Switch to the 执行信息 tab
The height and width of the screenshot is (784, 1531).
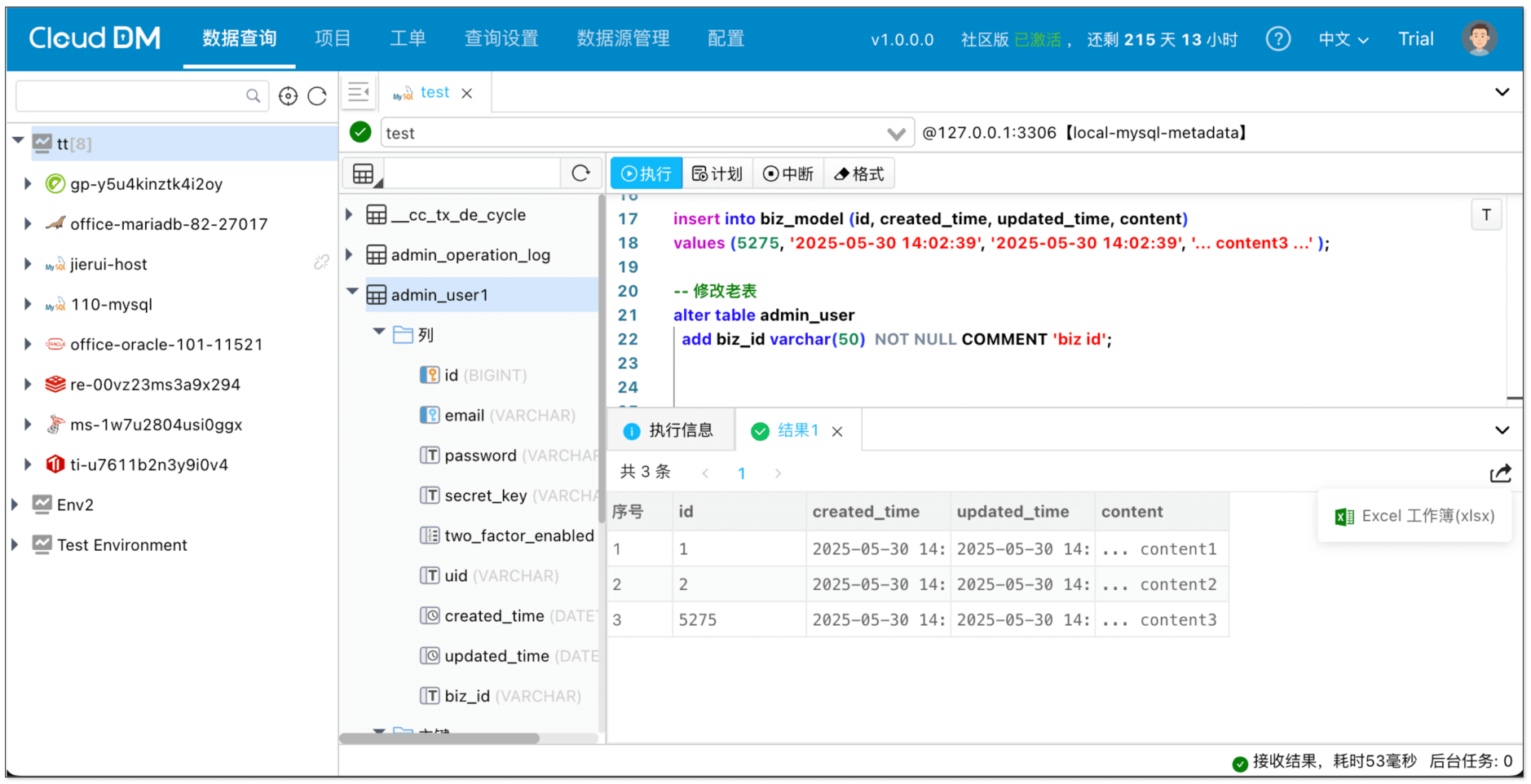tap(669, 431)
